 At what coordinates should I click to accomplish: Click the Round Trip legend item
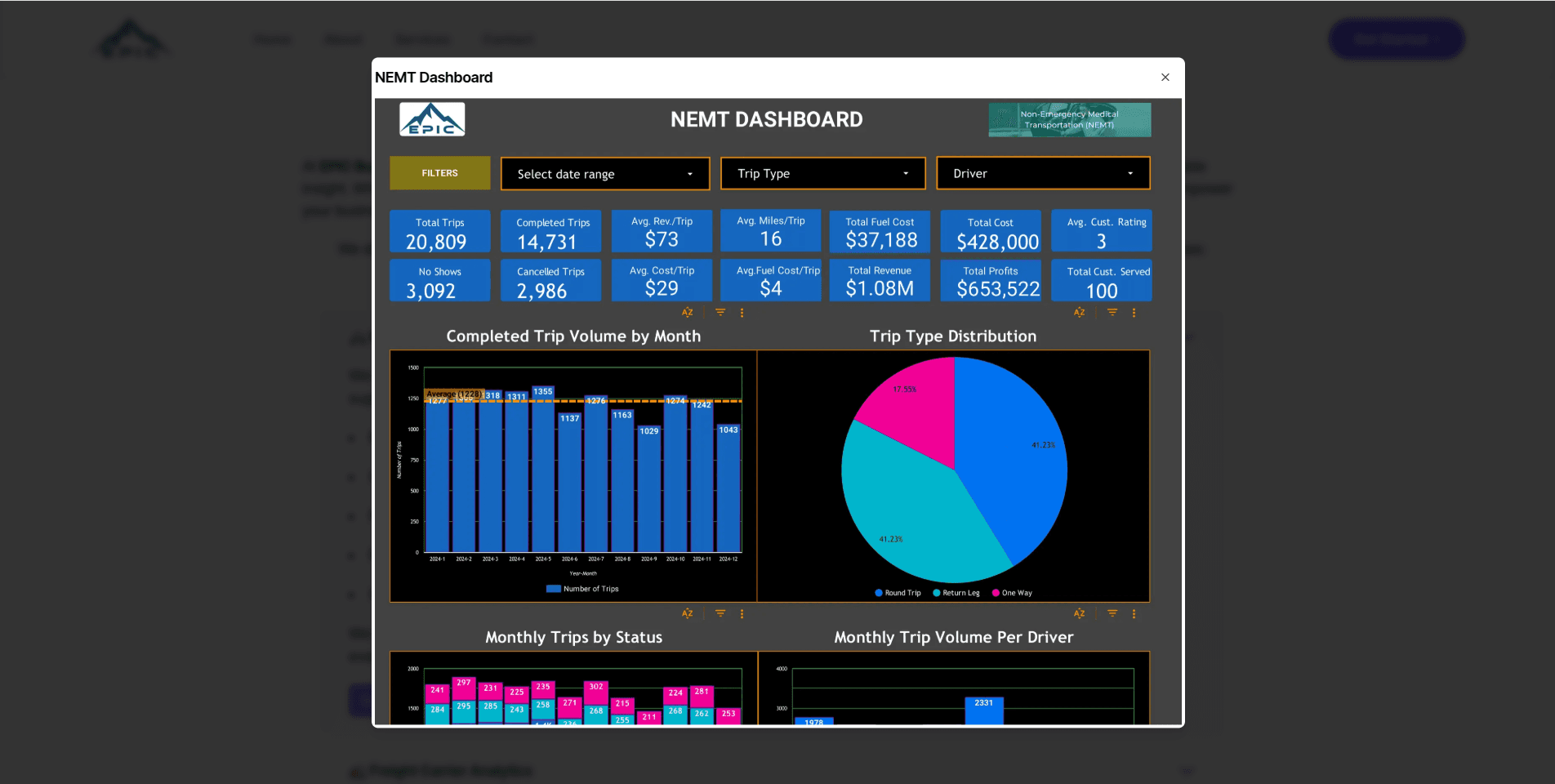[898, 593]
